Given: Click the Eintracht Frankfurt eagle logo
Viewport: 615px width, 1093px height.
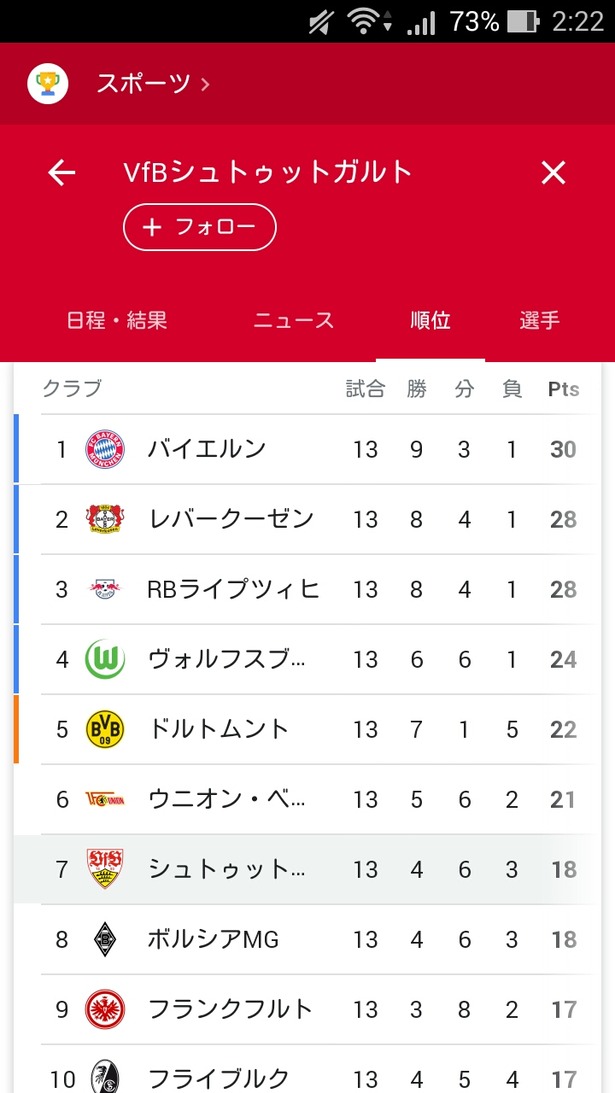Looking at the screenshot, I should click(105, 1009).
